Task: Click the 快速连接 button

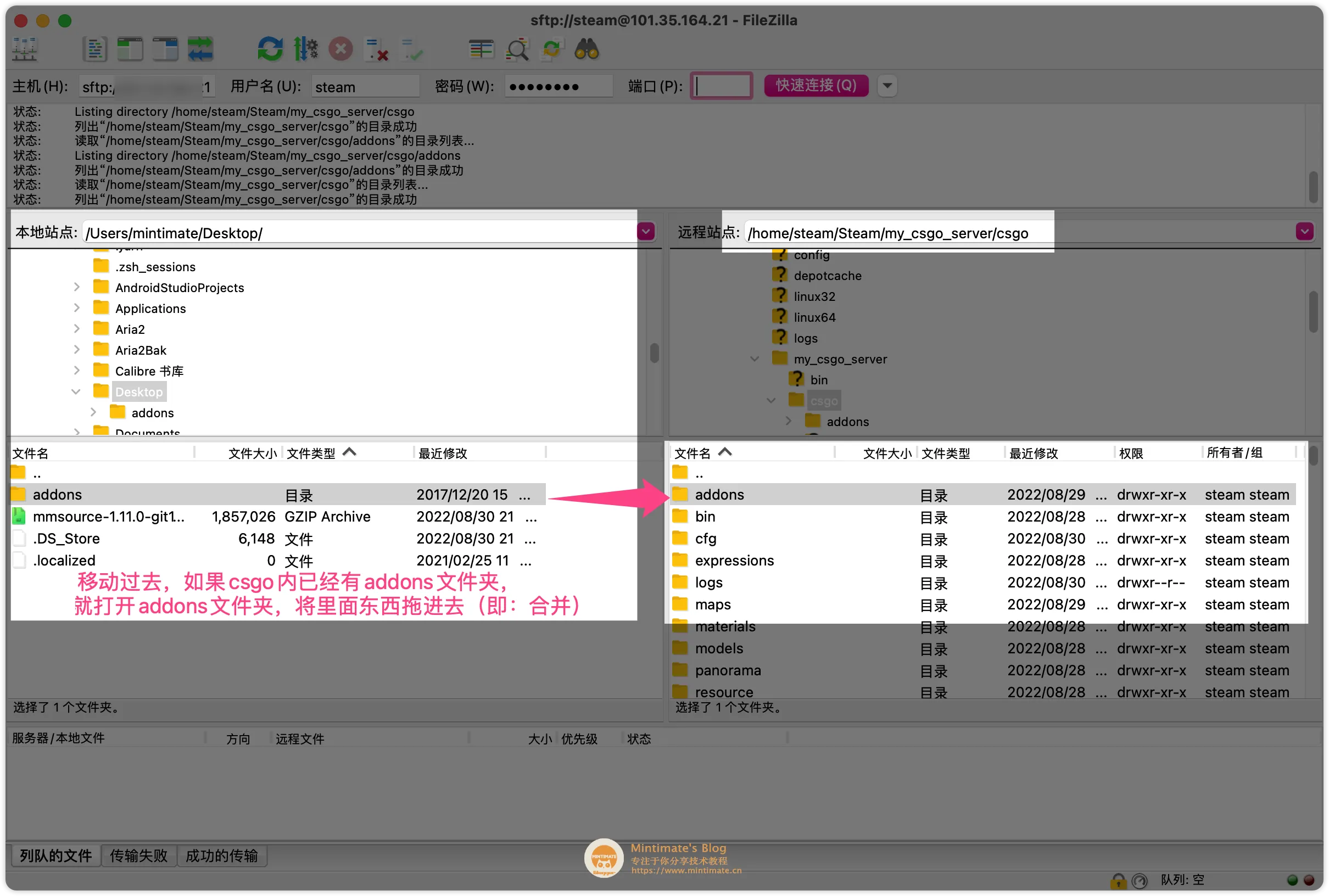Action: pyautogui.click(x=816, y=86)
